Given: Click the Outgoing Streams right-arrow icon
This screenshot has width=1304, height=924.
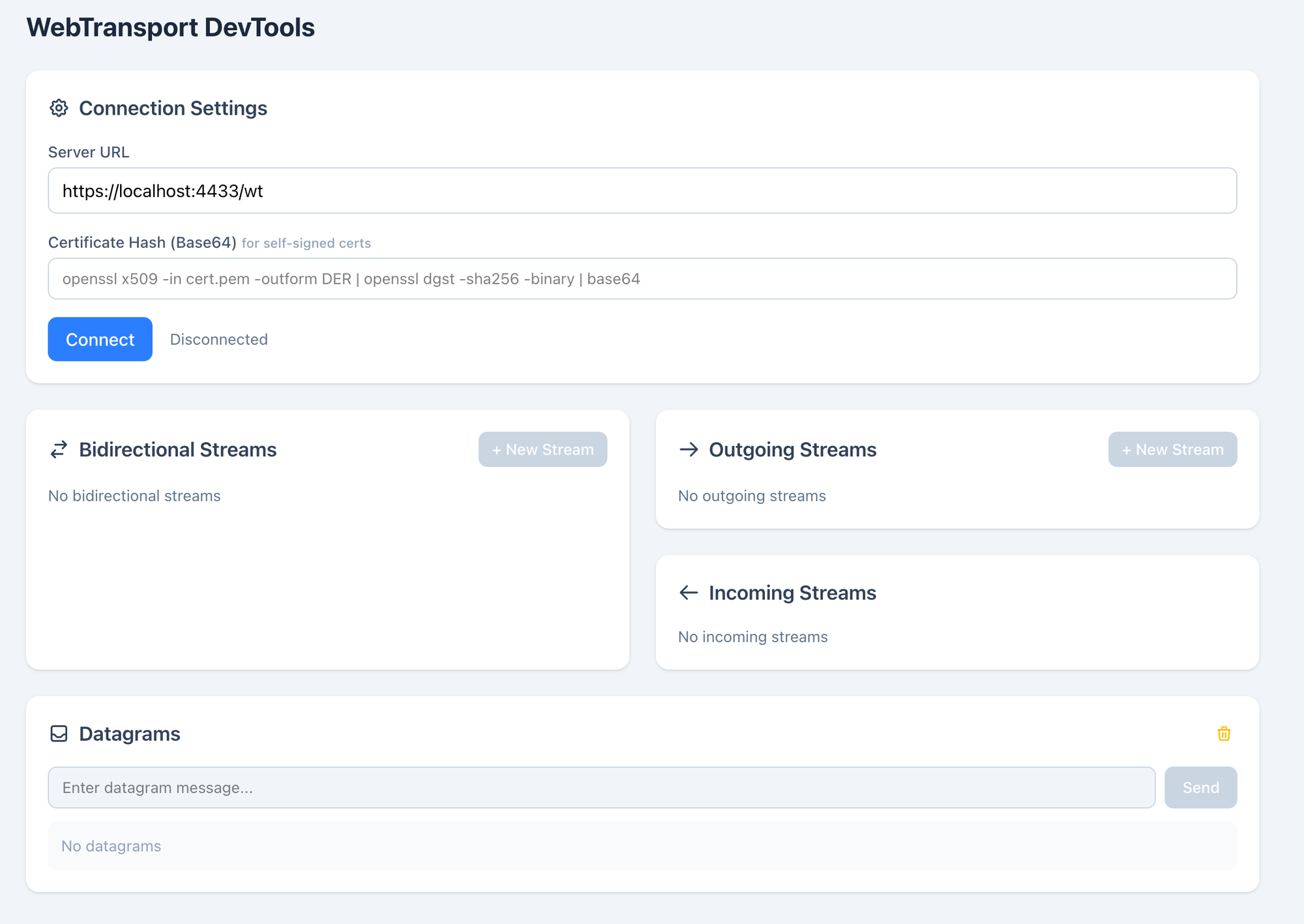Looking at the screenshot, I should 689,450.
